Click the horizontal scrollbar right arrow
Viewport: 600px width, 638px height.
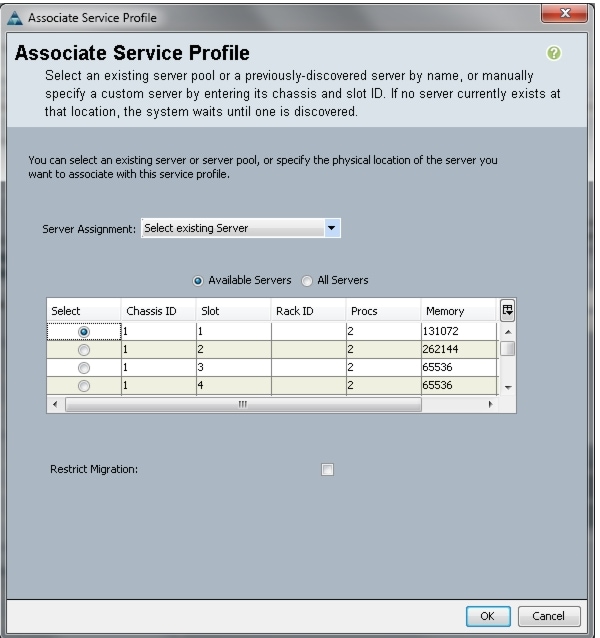pos(490,404)
